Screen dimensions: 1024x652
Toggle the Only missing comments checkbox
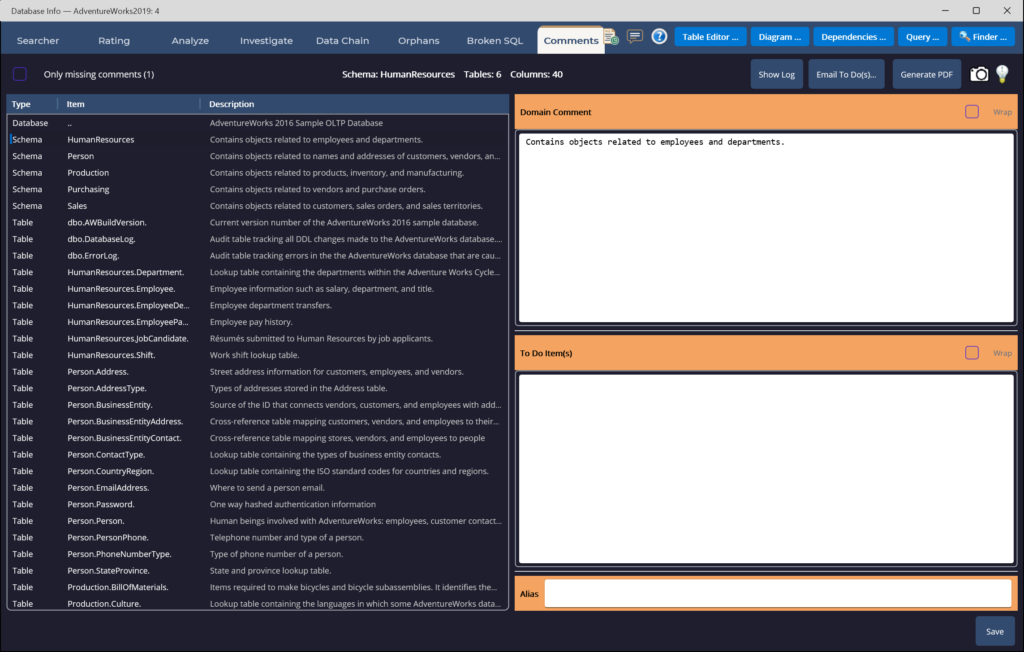(20, 74)
